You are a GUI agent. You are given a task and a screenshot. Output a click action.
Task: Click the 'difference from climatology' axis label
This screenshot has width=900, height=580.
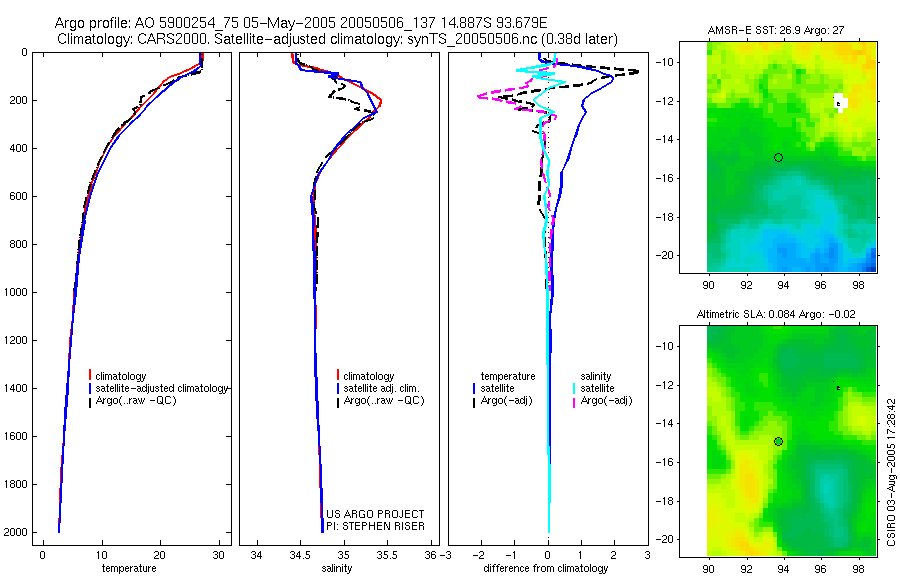point(546,569)
